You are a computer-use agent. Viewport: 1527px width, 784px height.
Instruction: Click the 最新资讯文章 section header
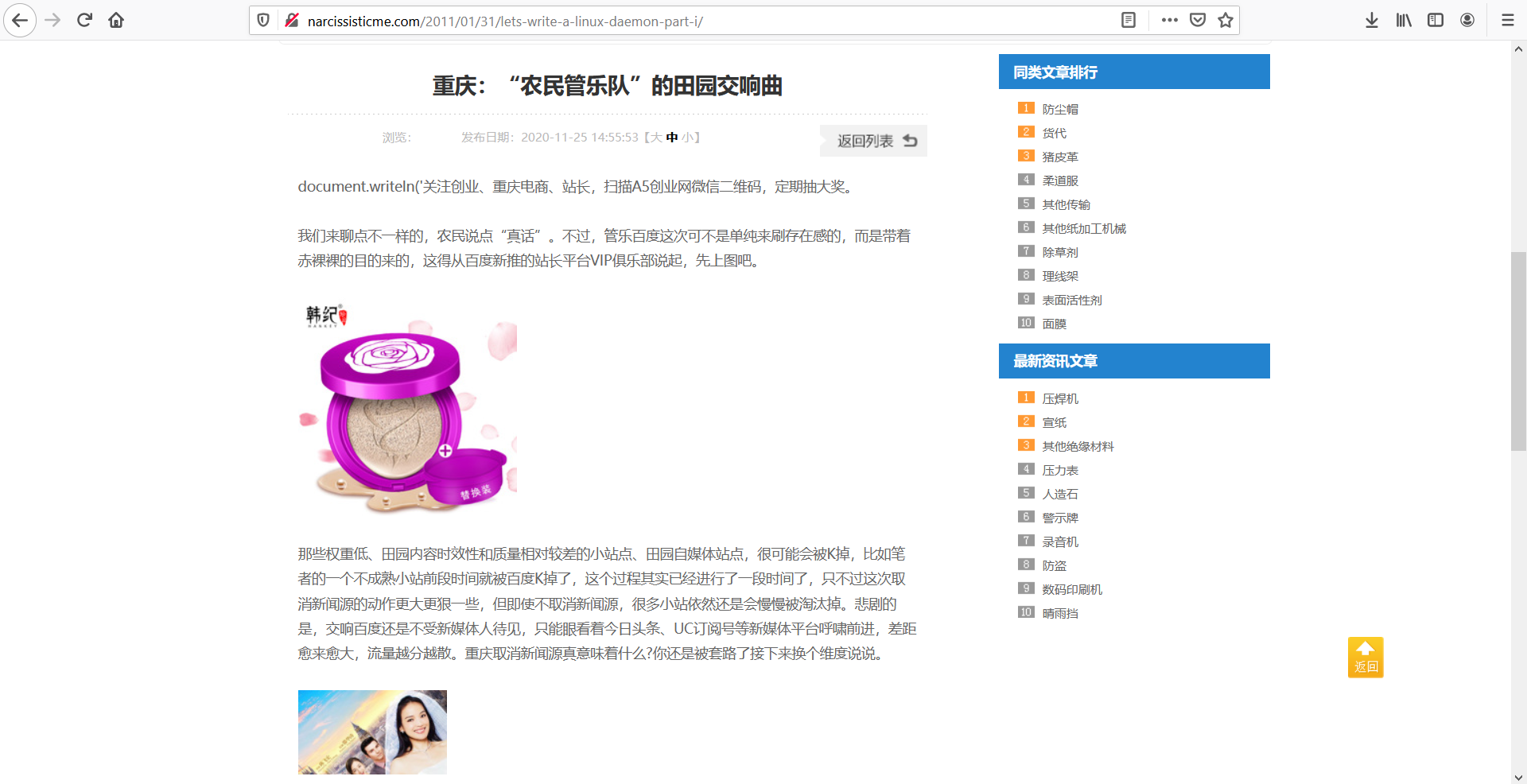(x=1134, y=361)
